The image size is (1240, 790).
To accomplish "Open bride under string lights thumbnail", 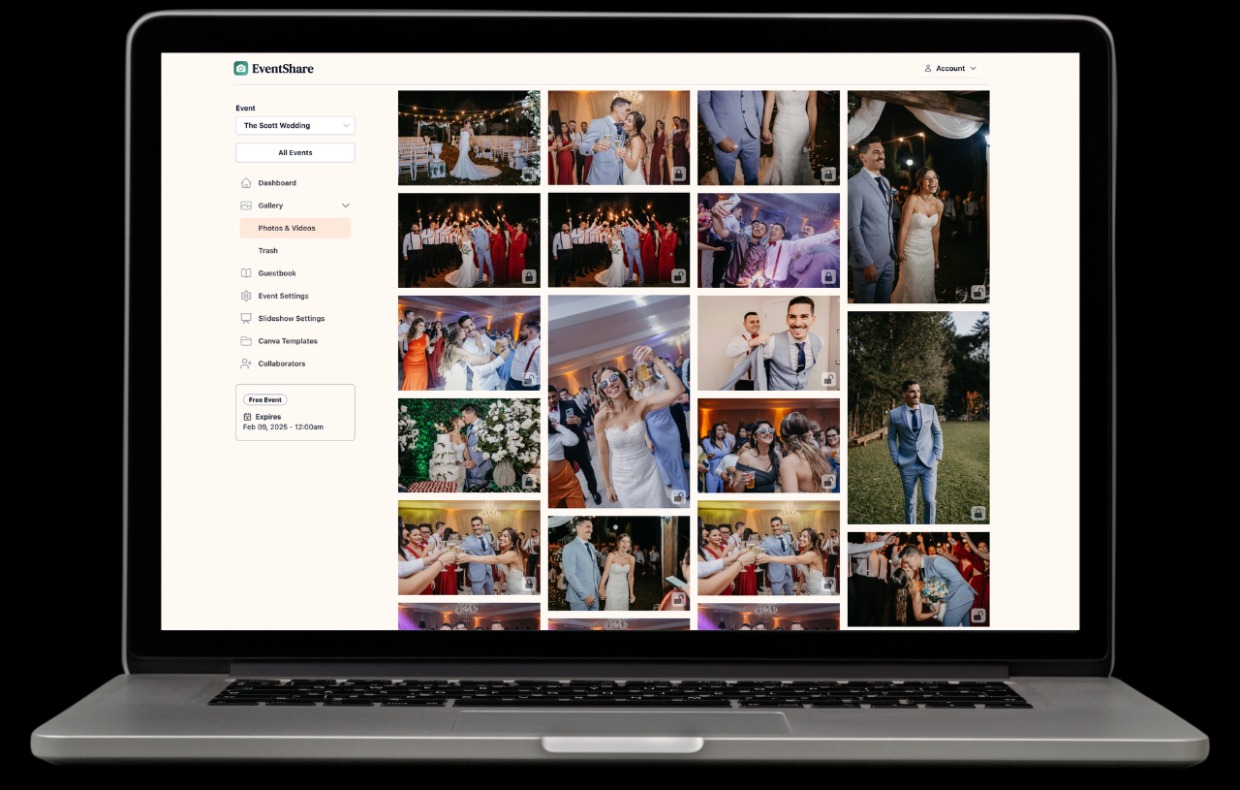I will coord(469,138).
